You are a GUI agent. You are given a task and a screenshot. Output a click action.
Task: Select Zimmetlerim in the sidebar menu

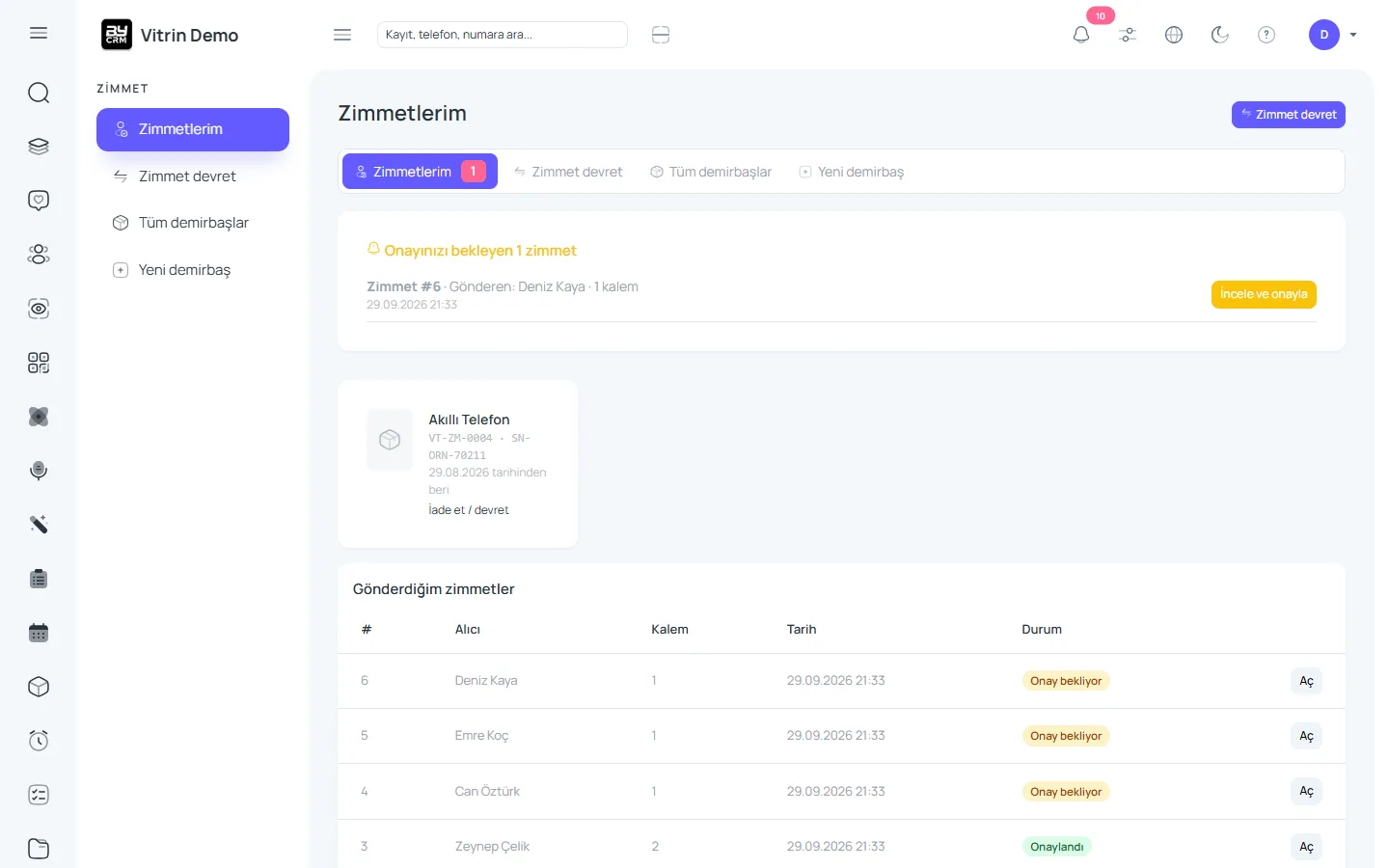point(193,129)
